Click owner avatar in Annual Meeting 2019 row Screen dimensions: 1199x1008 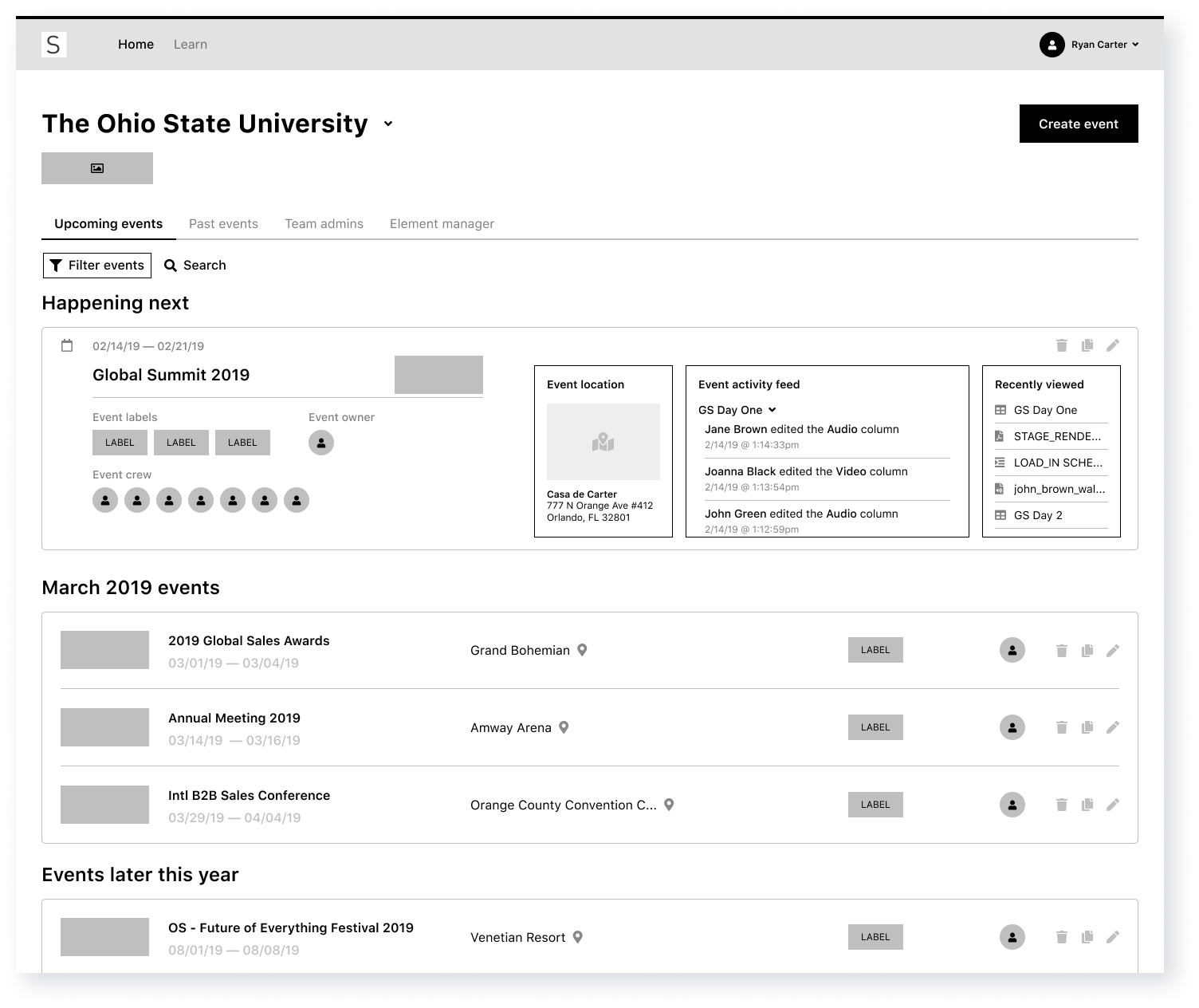coord(1012,727)
